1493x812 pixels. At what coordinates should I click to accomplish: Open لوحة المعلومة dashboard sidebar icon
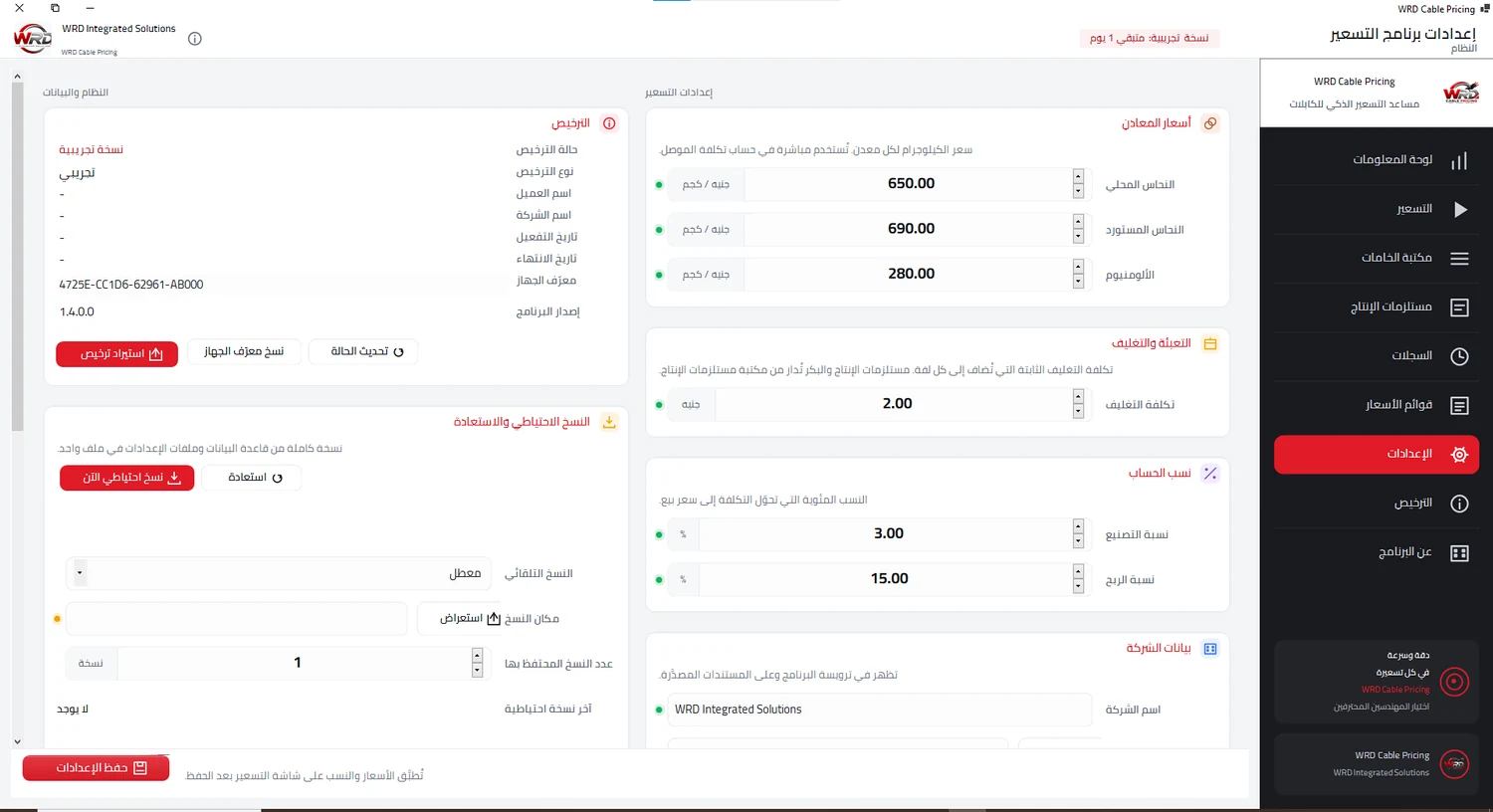coord(1459,161)
